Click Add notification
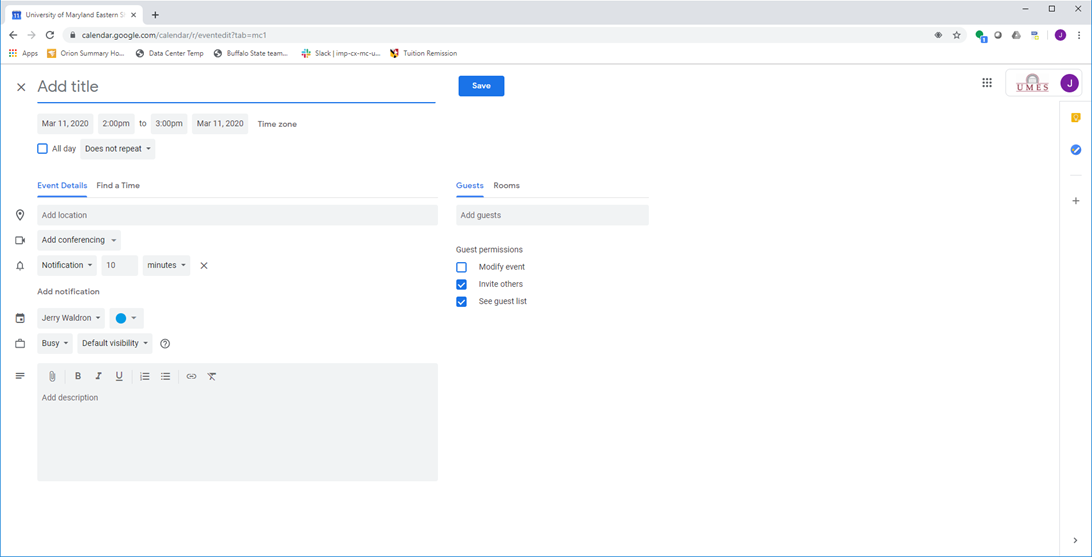The width and height of the screenshot is (1092, 557). 68,292
